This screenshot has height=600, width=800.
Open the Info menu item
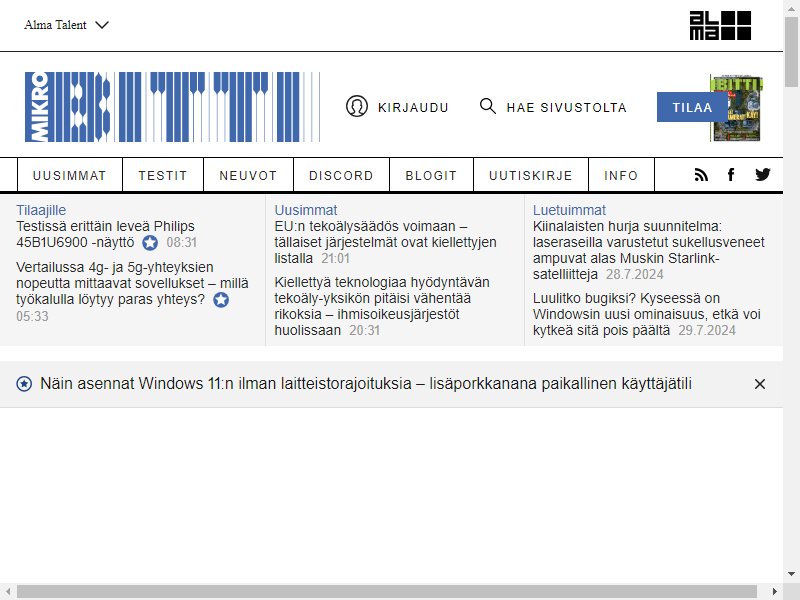[621, 176]
